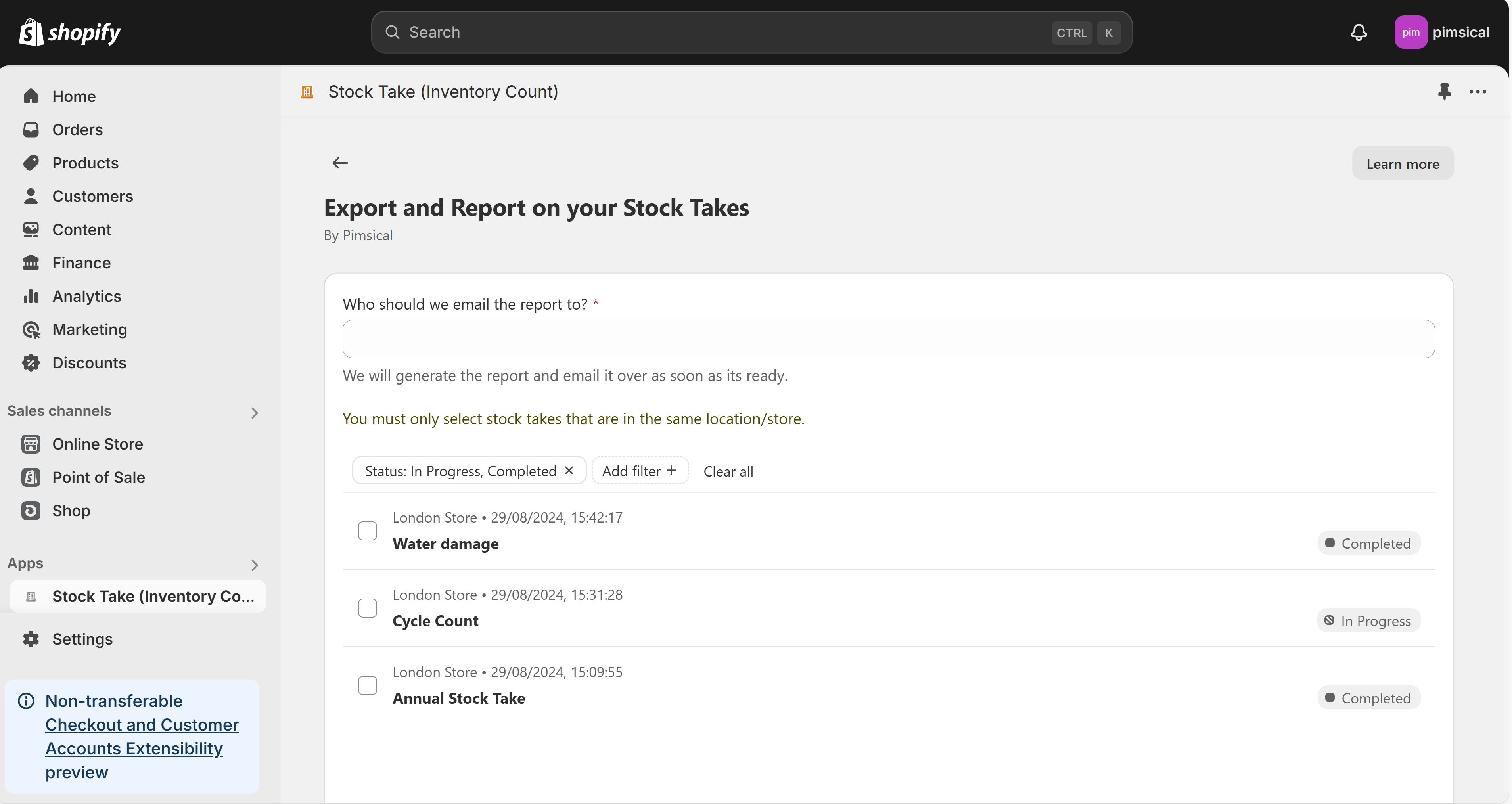Viewport: 1512px width, 804px height.
Task: Click the Learn more button
Action: tap(1402, 163)
